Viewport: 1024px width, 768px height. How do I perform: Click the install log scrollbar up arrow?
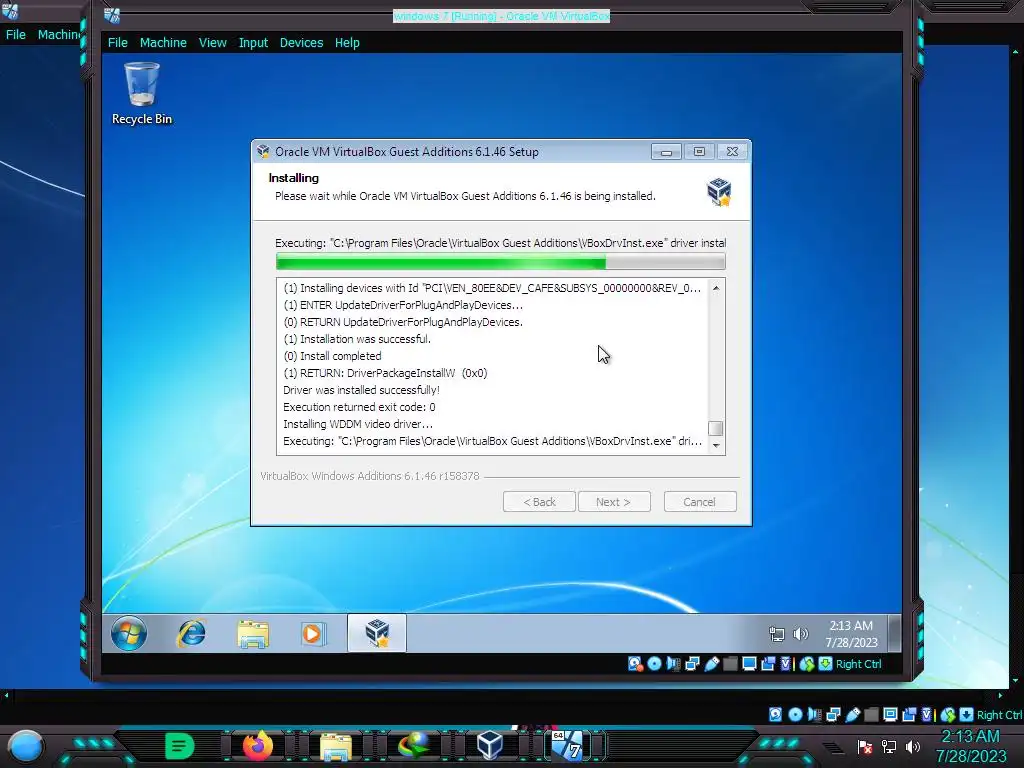716,288
